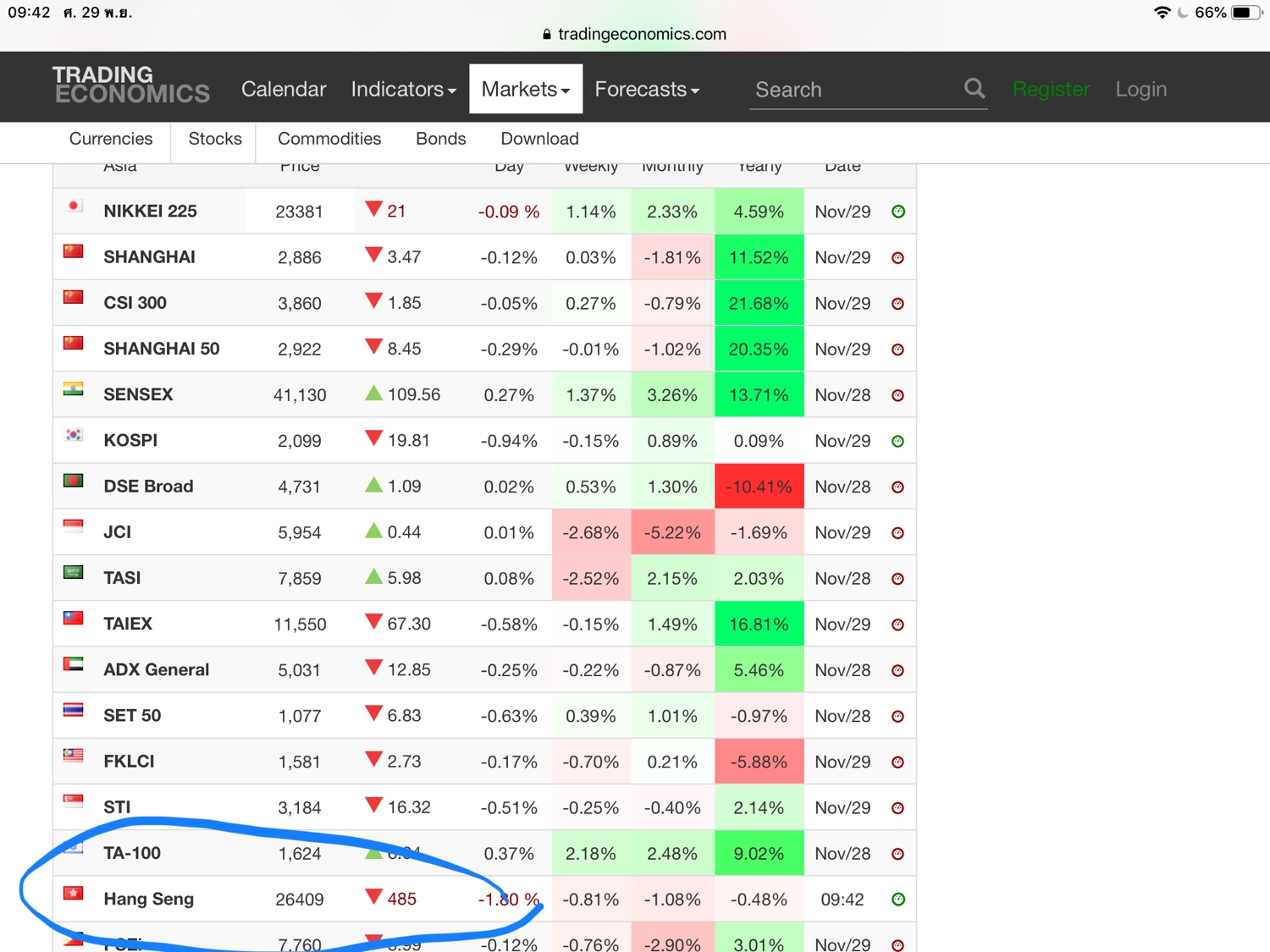Click the search magnifier icon
This screenshot has height=952, width=1270.
[975, 88]
